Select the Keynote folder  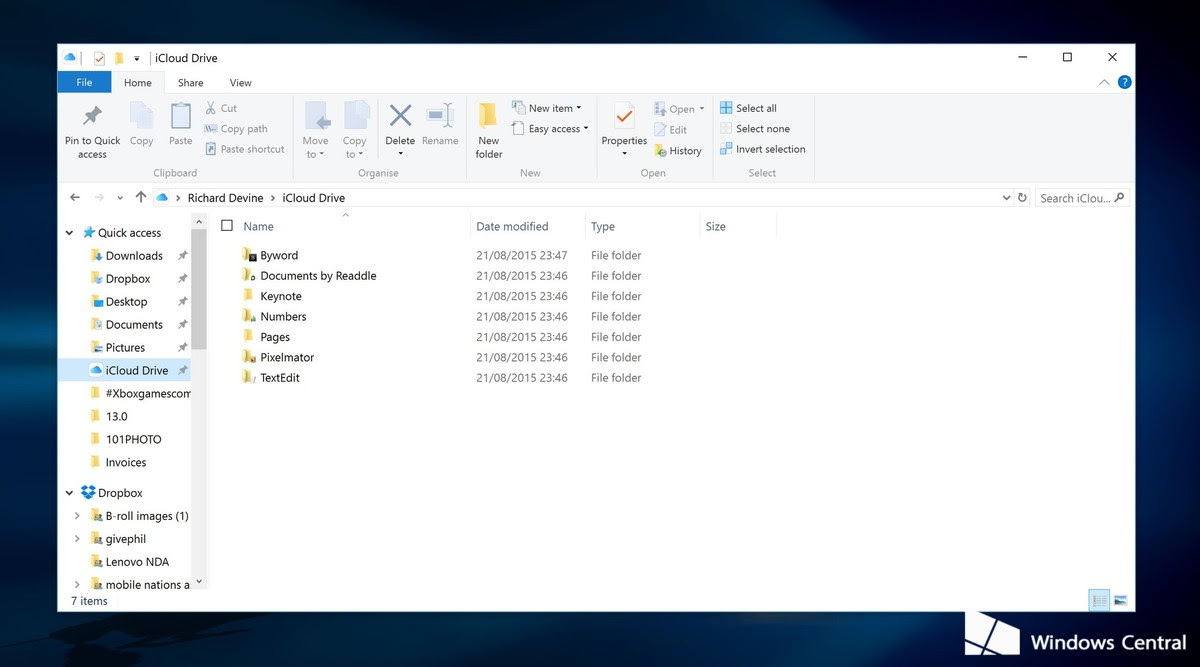coord(280,296)
